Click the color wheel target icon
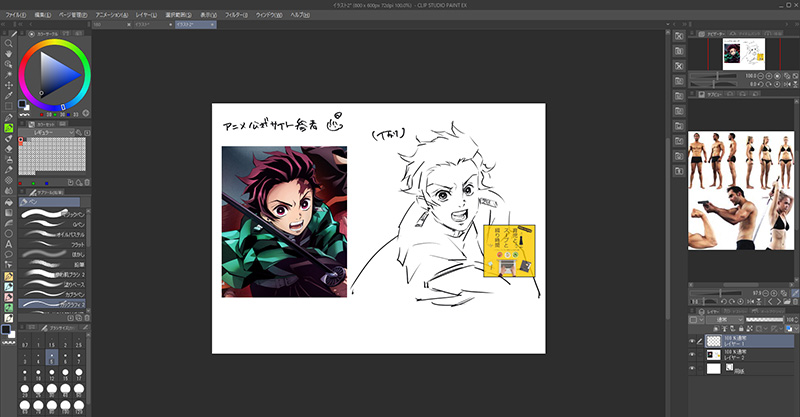This screenshot has height=417, width=800. (x=86, y=113)
